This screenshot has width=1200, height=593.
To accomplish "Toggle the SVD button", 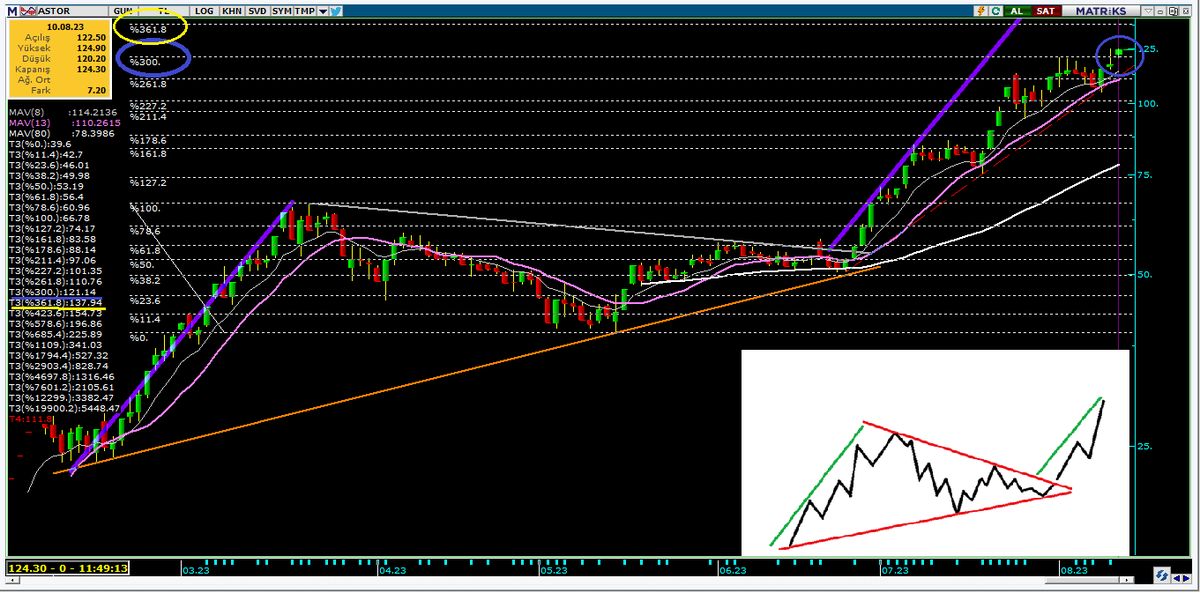I will (x=257, y=11).
